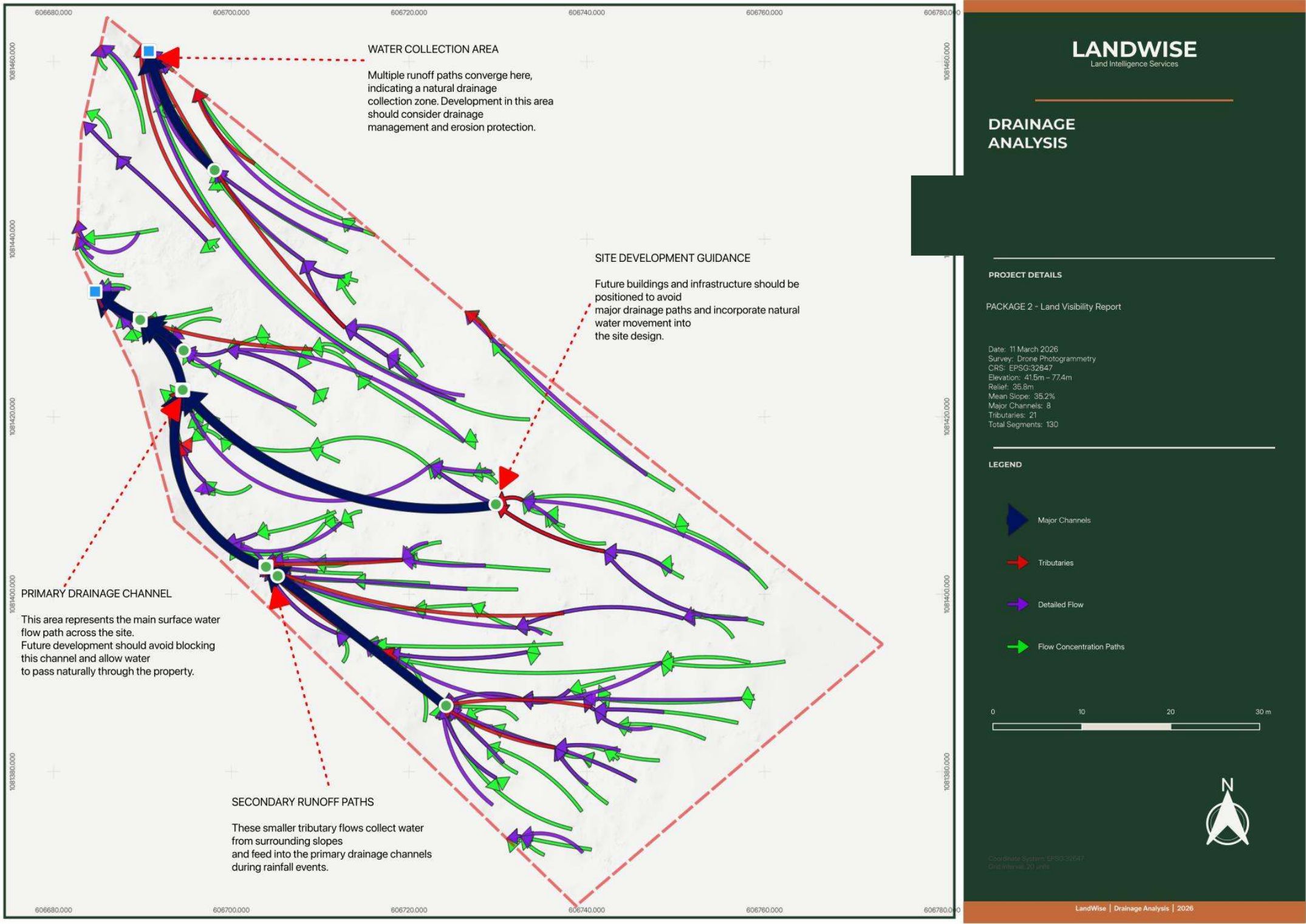Click the red triangle marker for Primary Drainage Channel
The height and width of the screenshot is (924, 1306).
point(172,408)
